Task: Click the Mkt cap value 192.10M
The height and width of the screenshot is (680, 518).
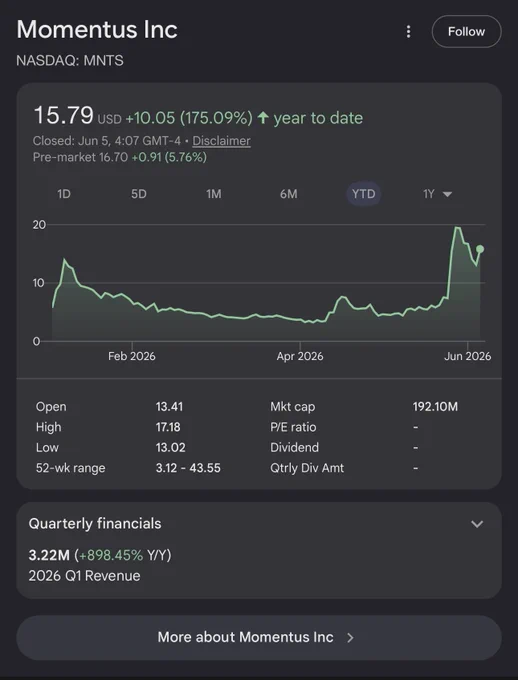Action: (x=435, y=407)
